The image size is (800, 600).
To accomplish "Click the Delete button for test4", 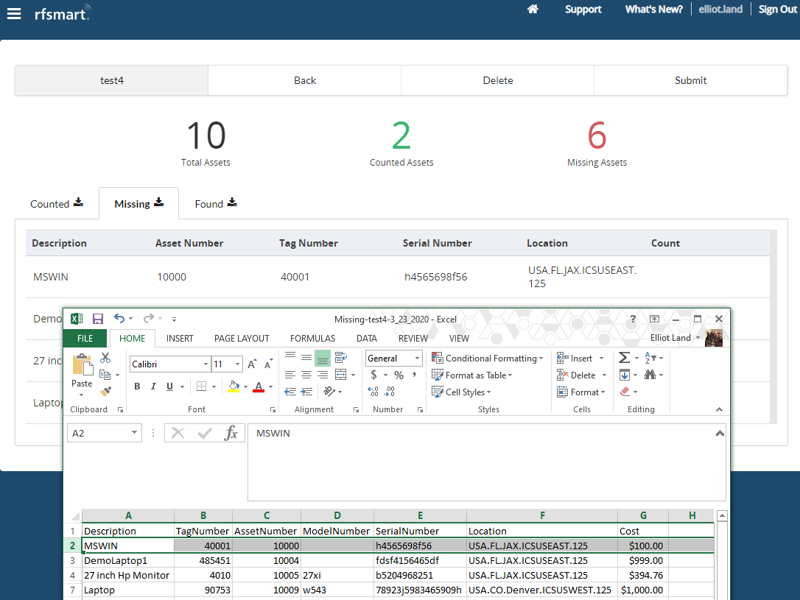I will [x=498, y=80].
